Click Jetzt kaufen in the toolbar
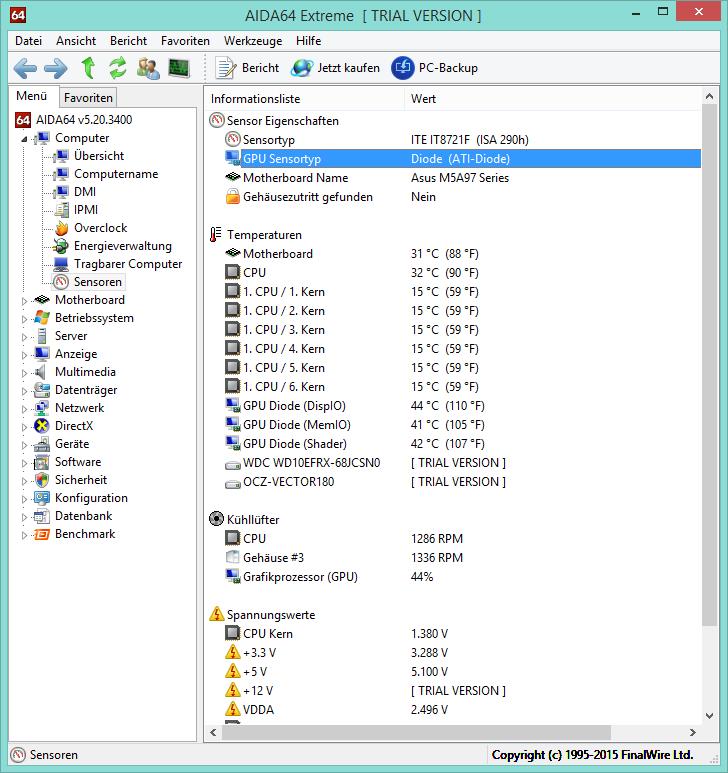The image size is (728, 773). (335, 68)
